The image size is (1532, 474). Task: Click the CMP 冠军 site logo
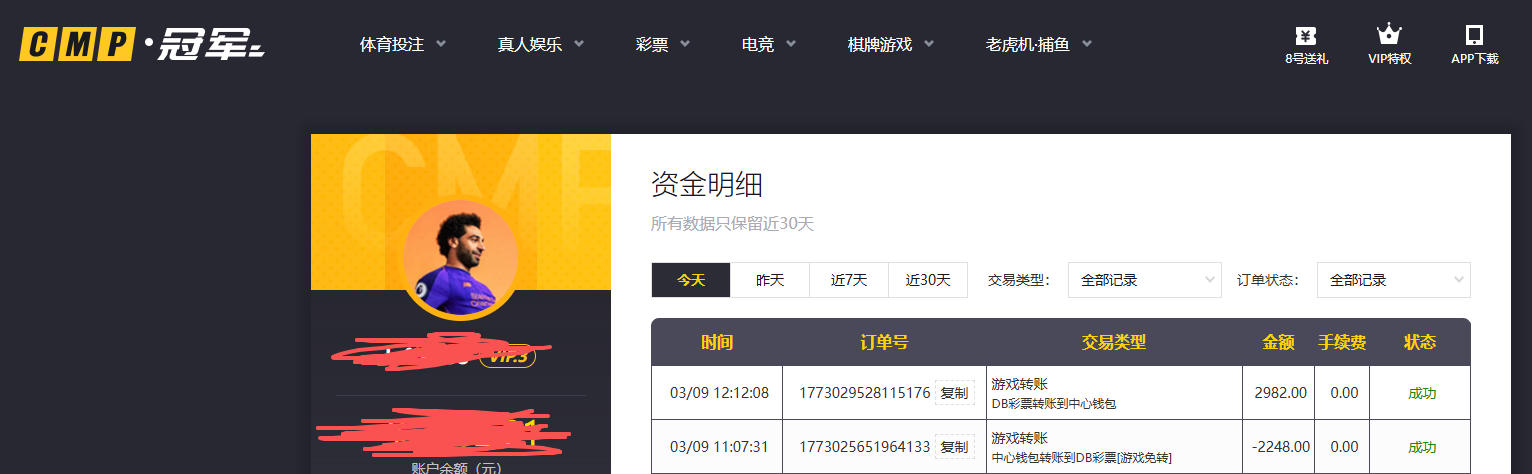(x=141, y=45)
